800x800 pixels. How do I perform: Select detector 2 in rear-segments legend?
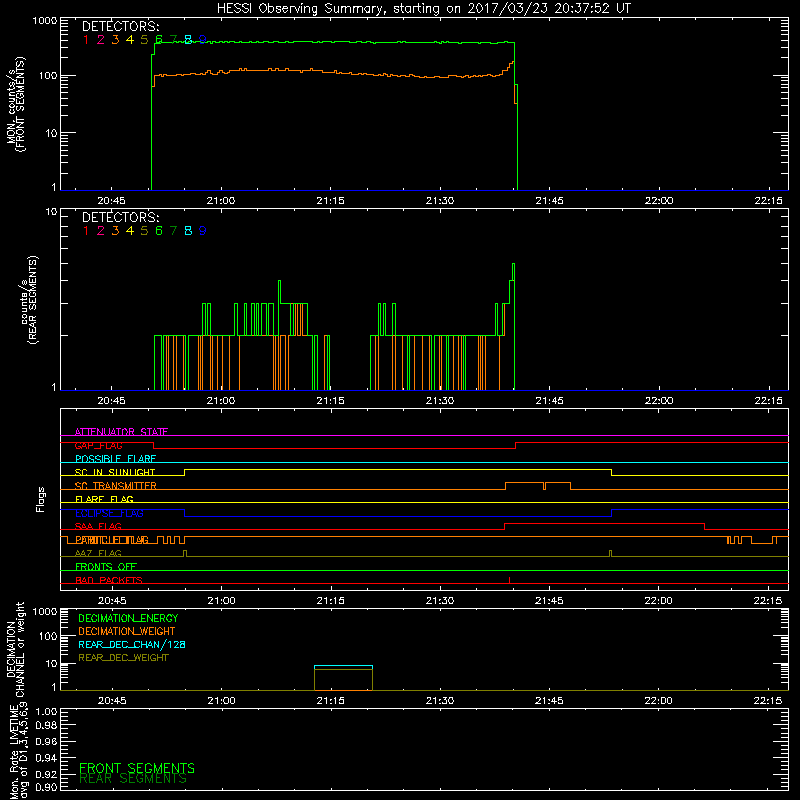point(101,231)
